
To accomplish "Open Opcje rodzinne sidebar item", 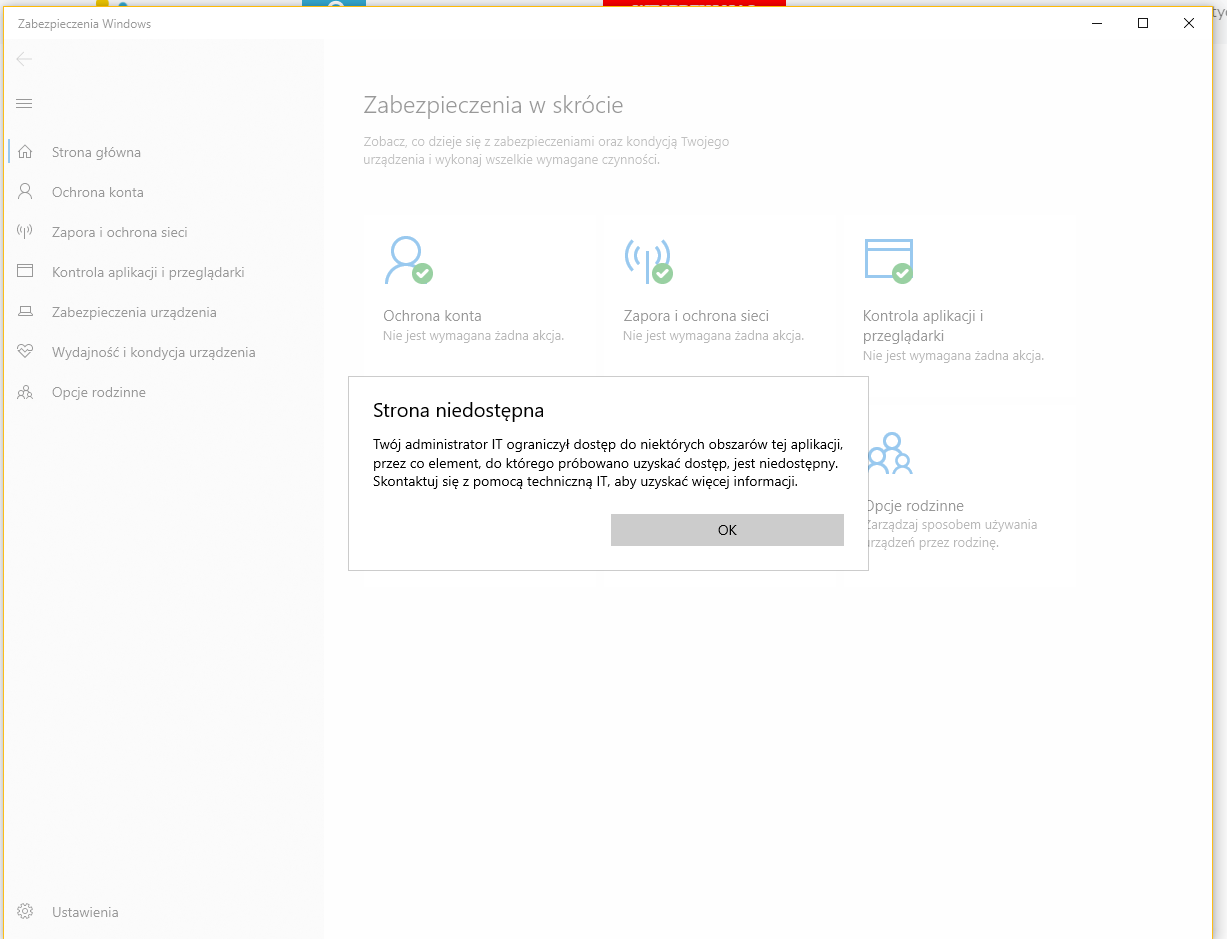I will pyautogui.click(x=99, y=392).
